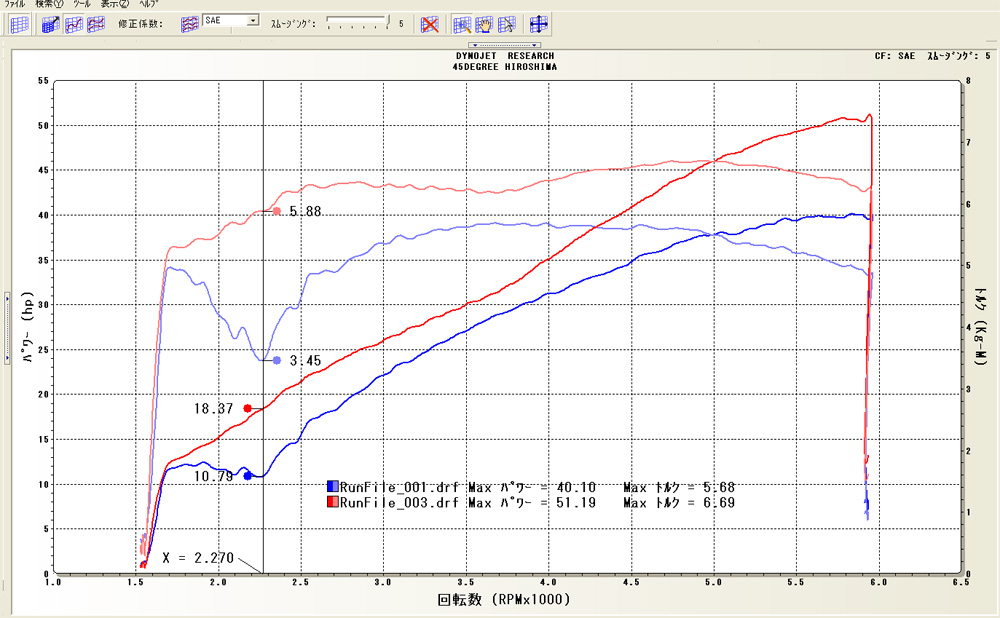The width and height of the screenshot is (1000, 618).
Task: Click the red 18.37 data point marker
Action: tap(247, 408)
